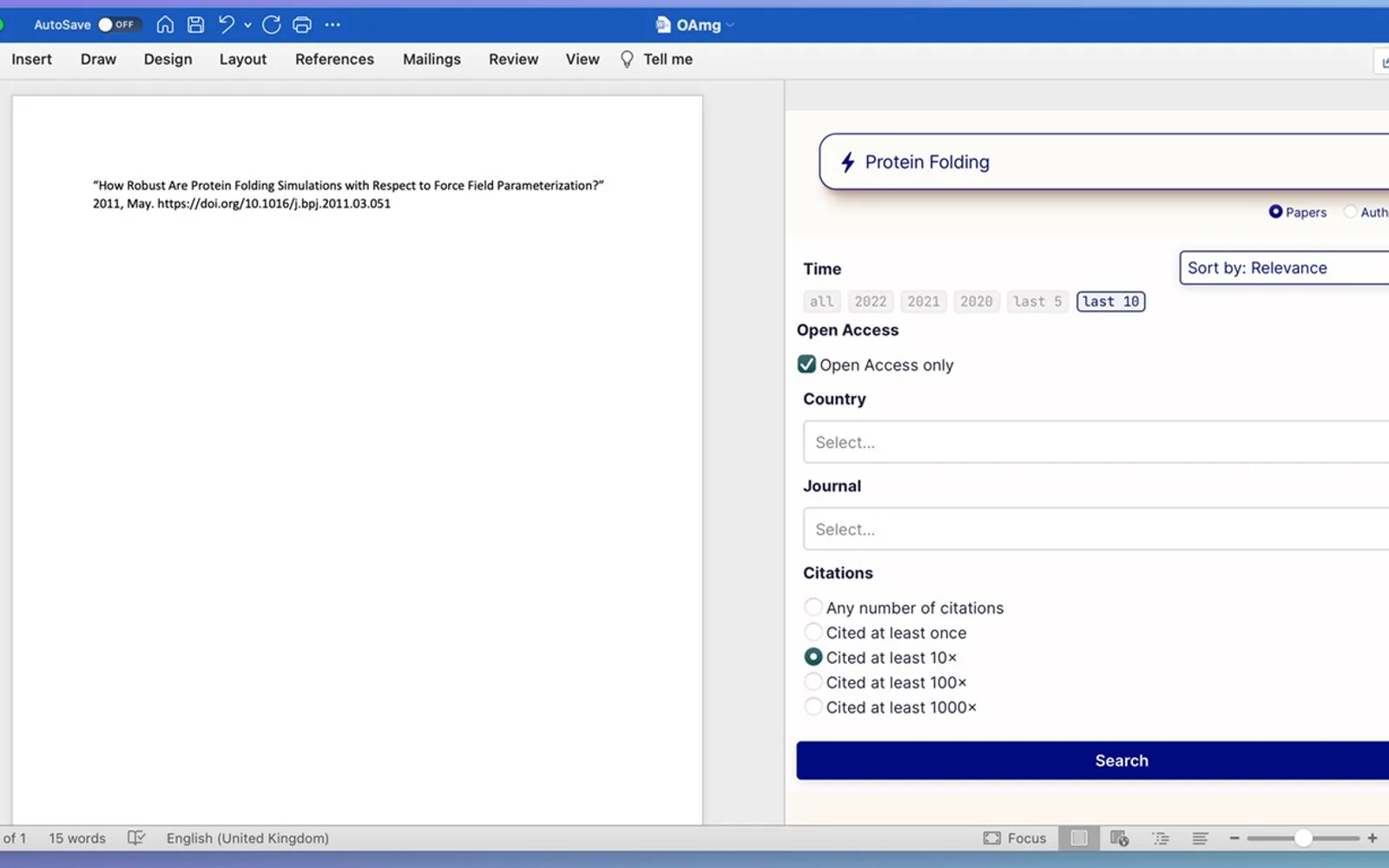Click the Redo icon
This screenshot has width=1389, height=868.
(271, 24)
